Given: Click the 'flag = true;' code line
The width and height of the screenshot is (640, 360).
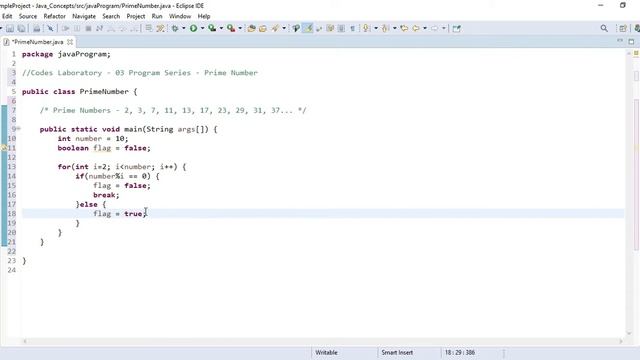Looking at the screenshot, I should (x=119, y=213).
